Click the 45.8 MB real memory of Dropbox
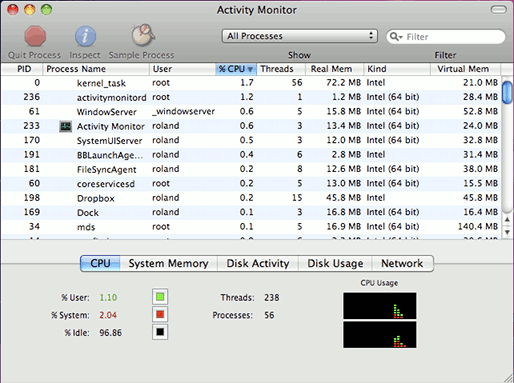The image size is (514, 383). (344, 198)
